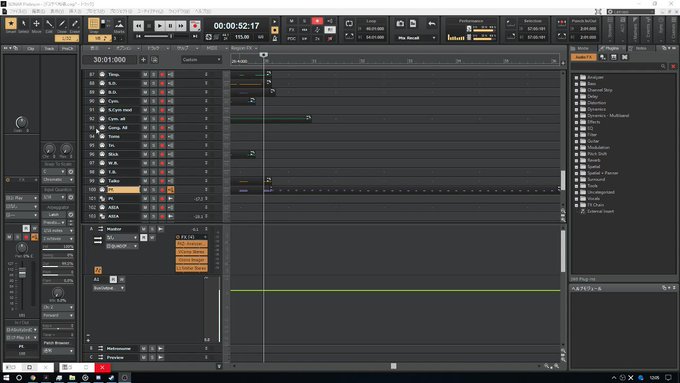The width and height of the screenshot is (680, 383).
Task: Toggle the global Mute button in Mix module
Action: click(291, 21)
